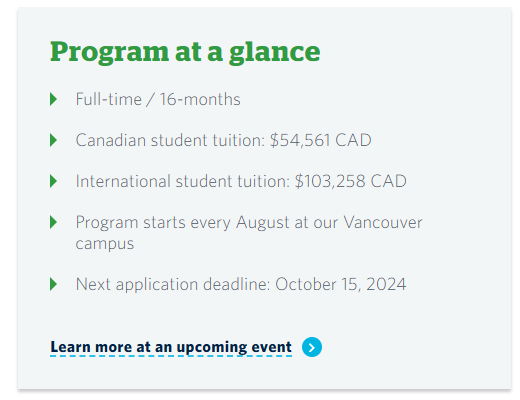This screenshot has height=400, width=520.
Task: Click the International student tuition label text
Action: tap(183, 181)
